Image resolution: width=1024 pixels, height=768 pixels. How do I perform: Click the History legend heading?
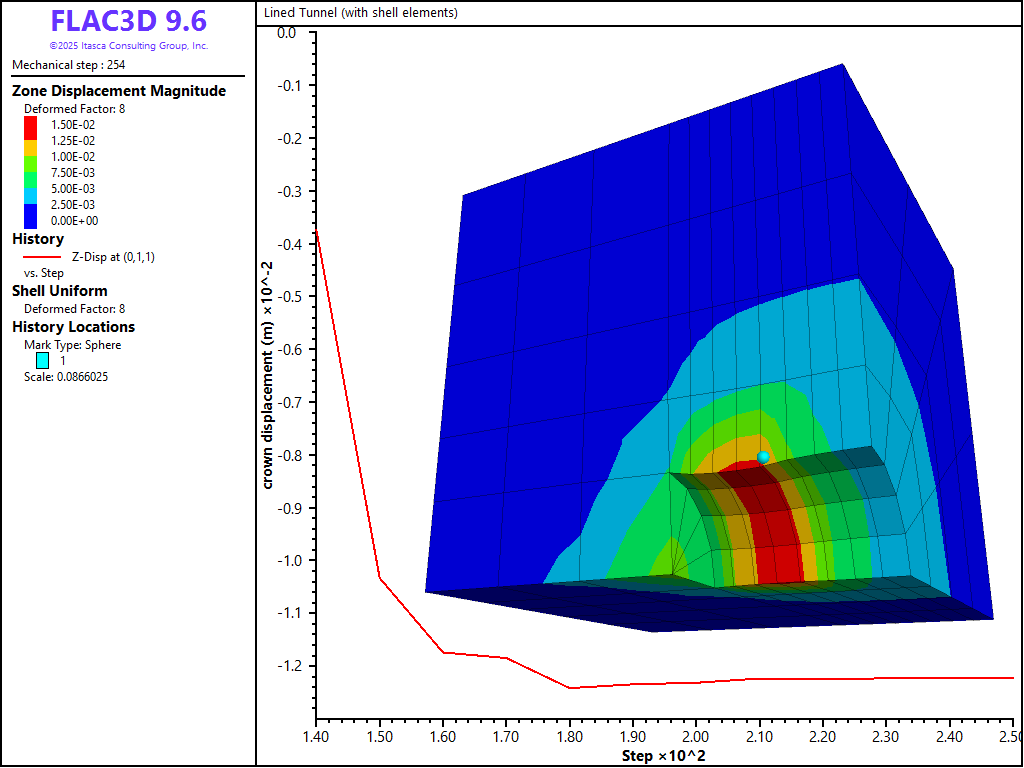point(38,239)
